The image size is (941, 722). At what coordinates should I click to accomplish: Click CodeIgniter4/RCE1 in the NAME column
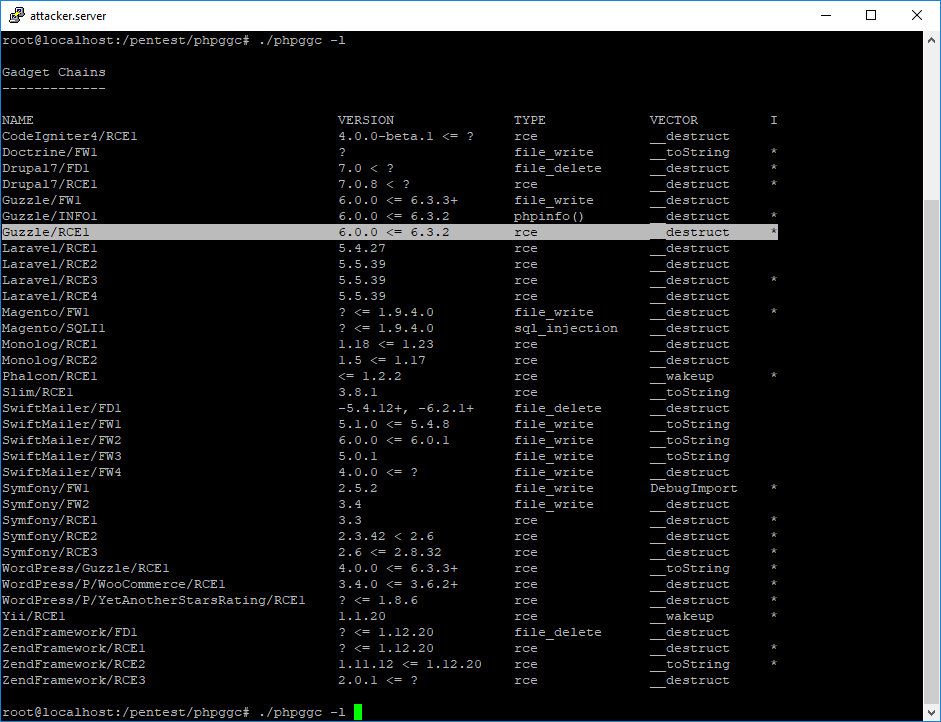coord(70,136)
